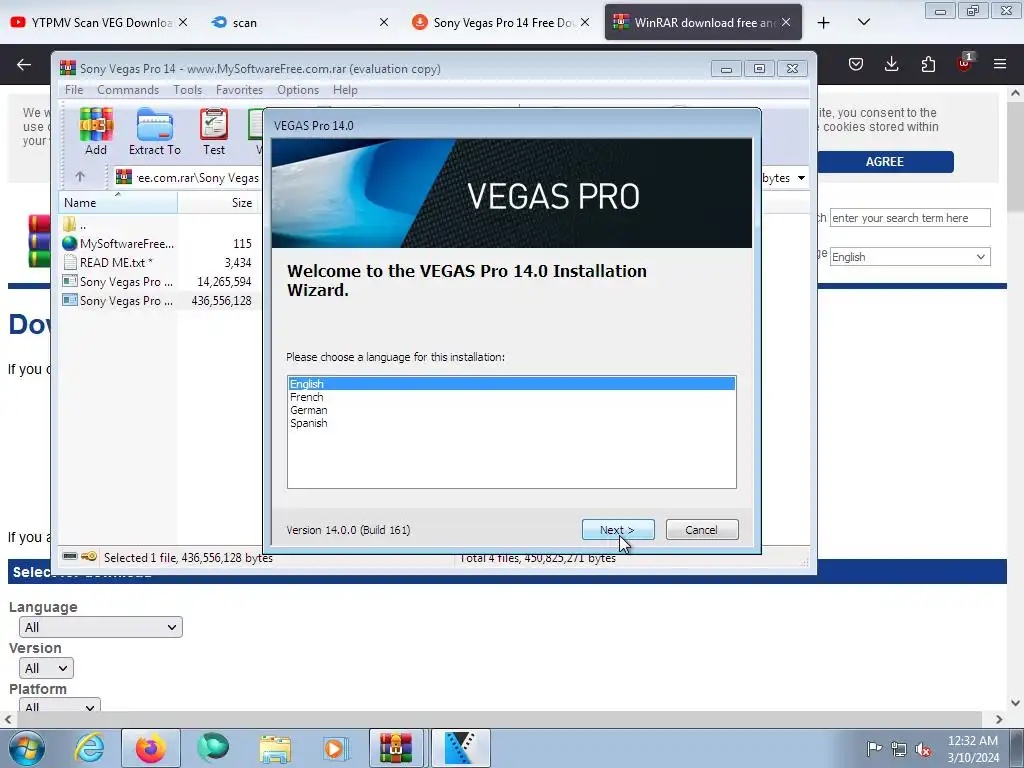1024x768 pixels.
Task: Open the English site language dropdown
Action: click(x=910, y=257)
